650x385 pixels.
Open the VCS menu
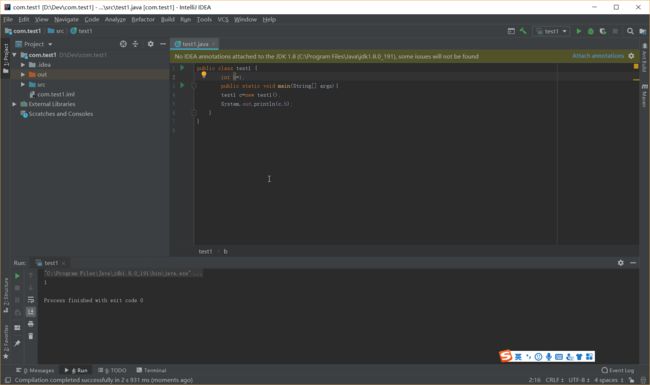[x=223, y=19]
